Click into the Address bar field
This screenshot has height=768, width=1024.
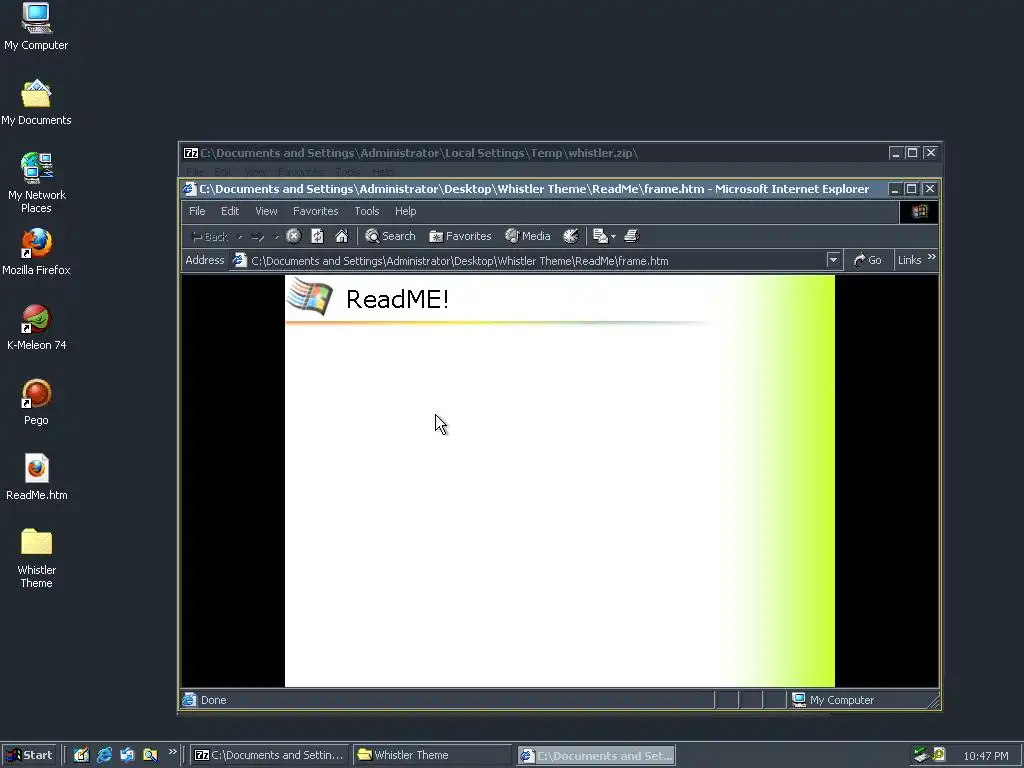click(x=536, y=261)
